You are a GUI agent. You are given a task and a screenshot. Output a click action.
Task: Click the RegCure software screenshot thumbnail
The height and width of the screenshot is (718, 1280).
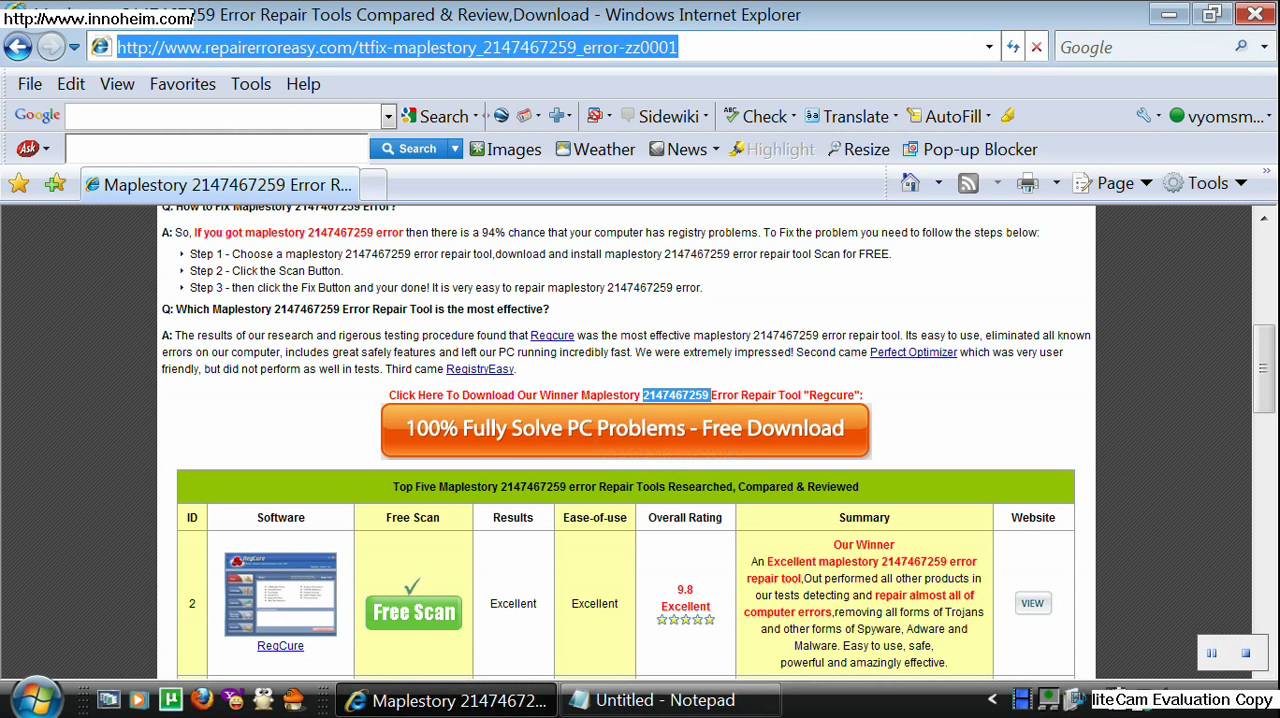[280, 594]
